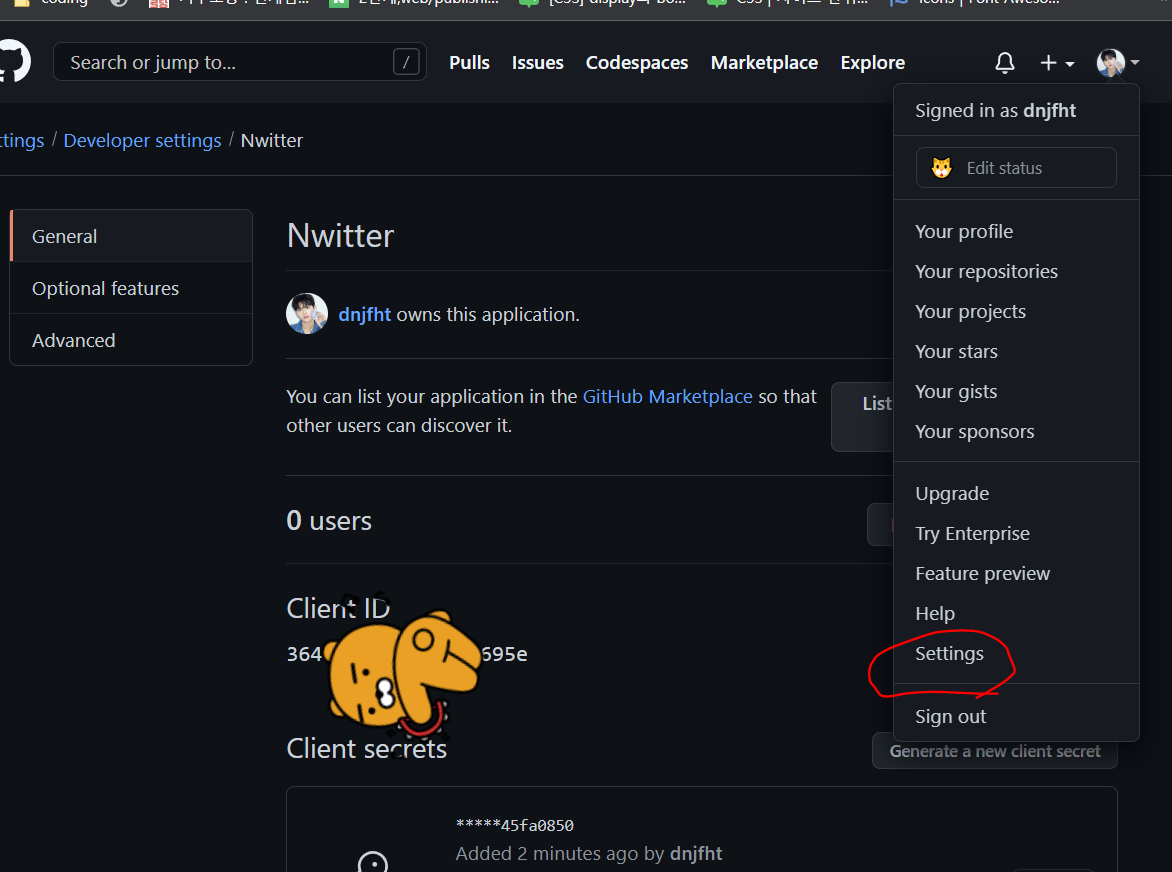
Task: Click the Edit status button
Action: [1016, 168]
